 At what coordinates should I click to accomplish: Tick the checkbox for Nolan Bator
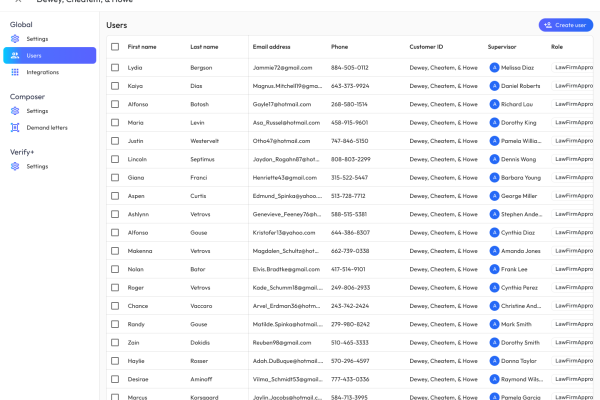coord(115,270)
